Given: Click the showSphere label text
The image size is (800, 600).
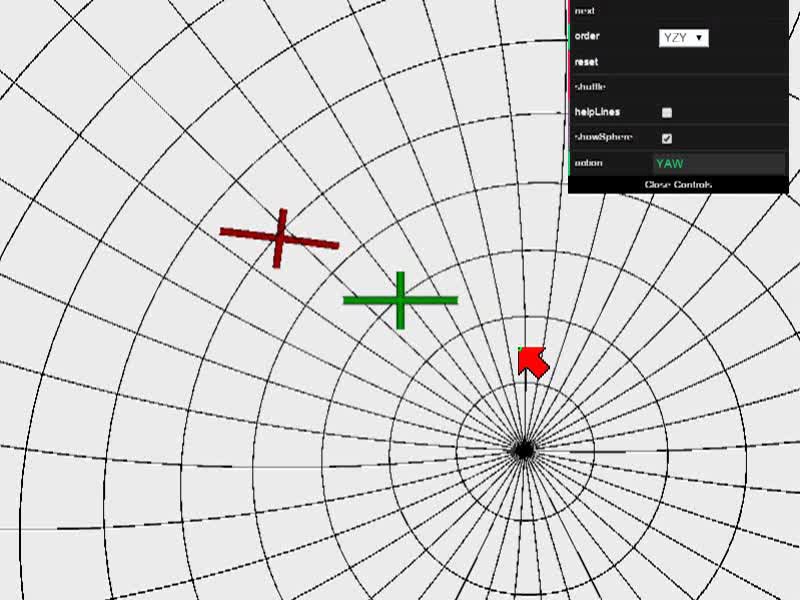Looking at the screenshot, I should pos(603,137).
